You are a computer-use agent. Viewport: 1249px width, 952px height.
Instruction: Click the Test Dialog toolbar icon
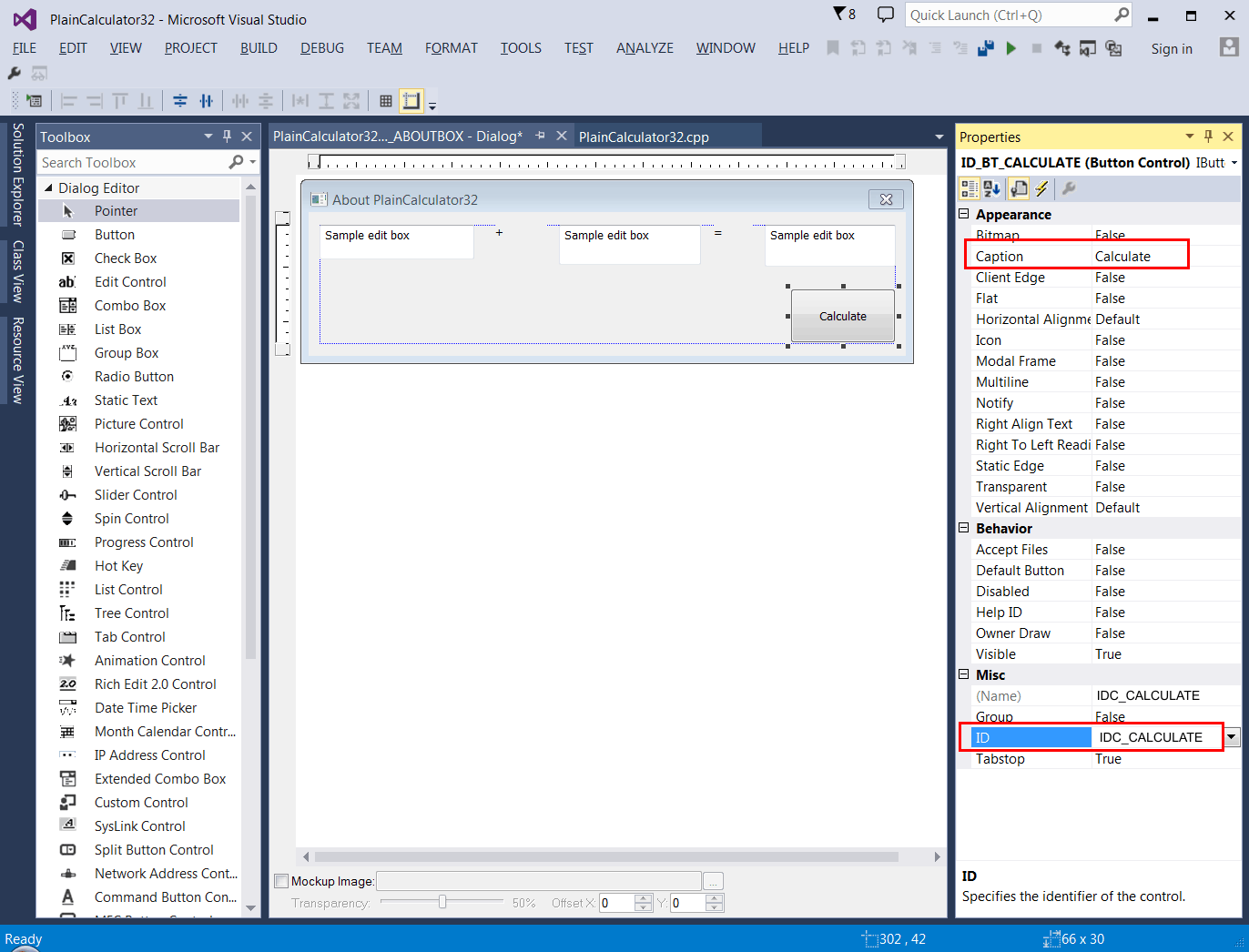click(35, 101)
